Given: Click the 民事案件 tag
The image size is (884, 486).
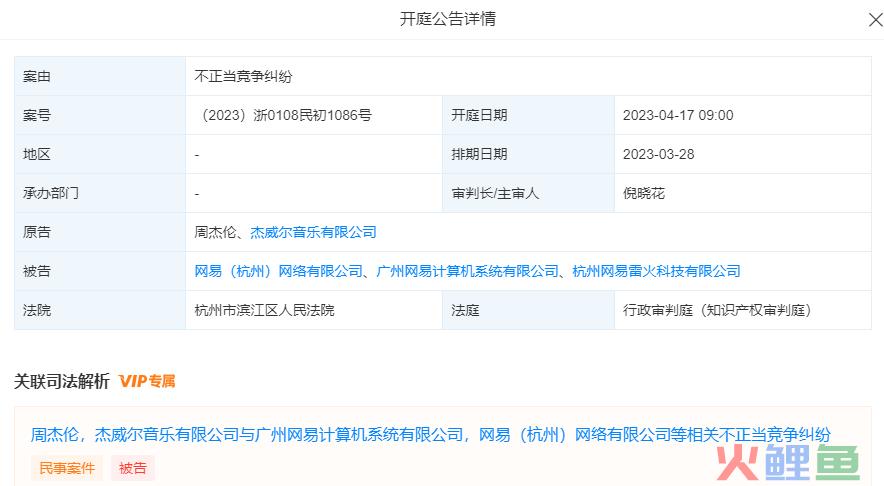Looking at the screenshot, I should 67,468.
